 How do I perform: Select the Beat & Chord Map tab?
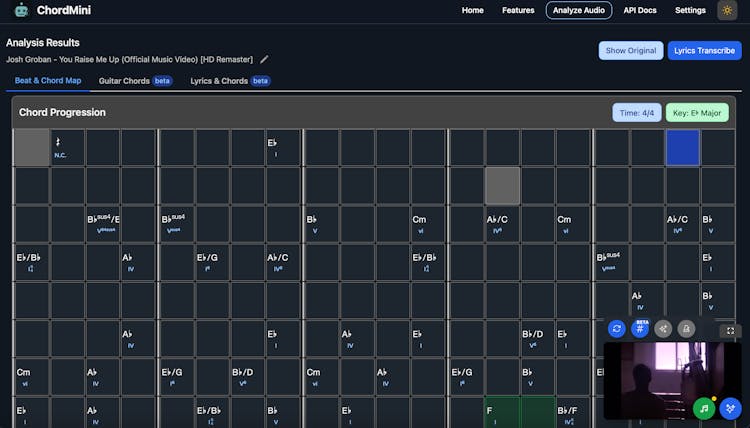coord(48,80)
